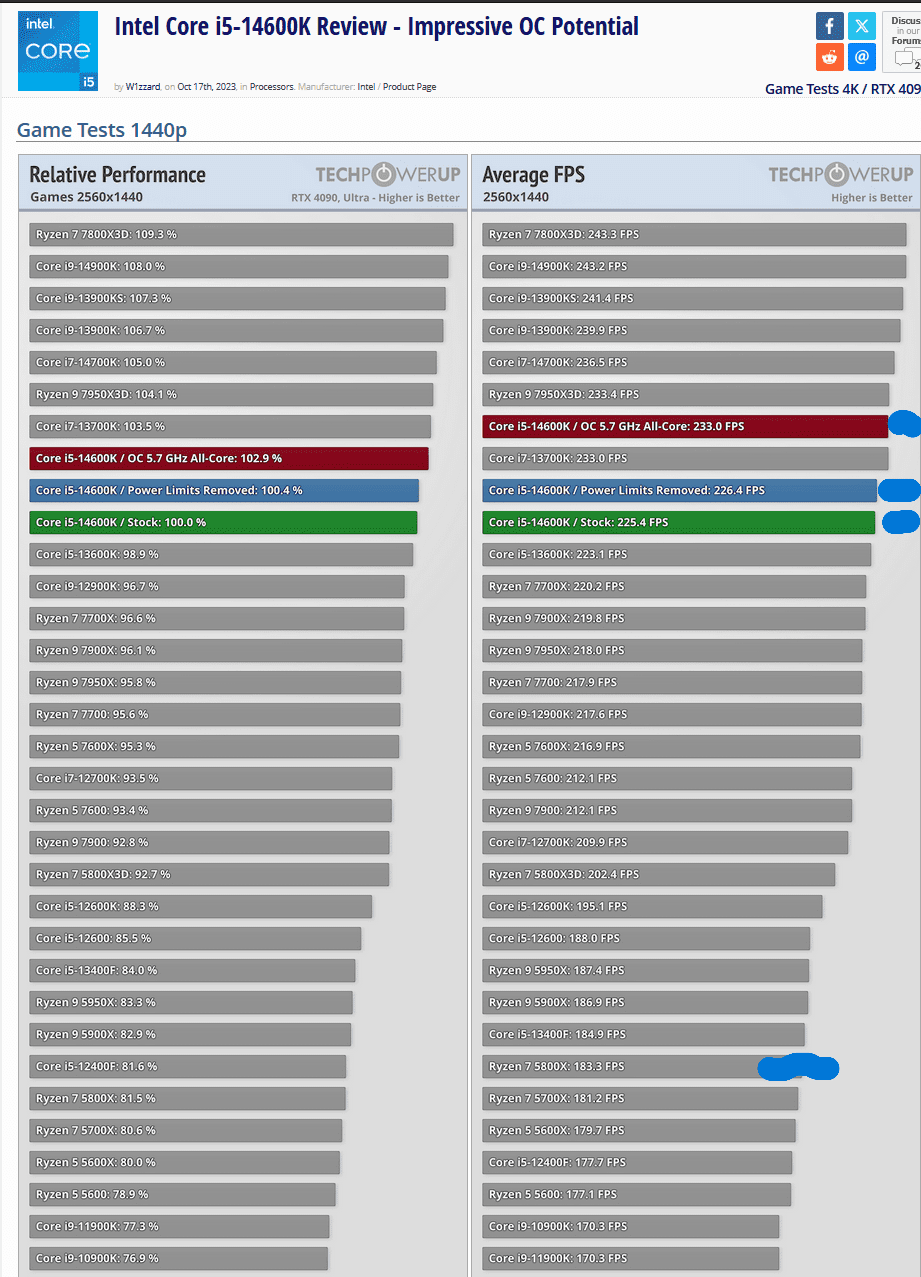Open the Product Page link
921x1277 pixels.
click(x=409, y=87)
